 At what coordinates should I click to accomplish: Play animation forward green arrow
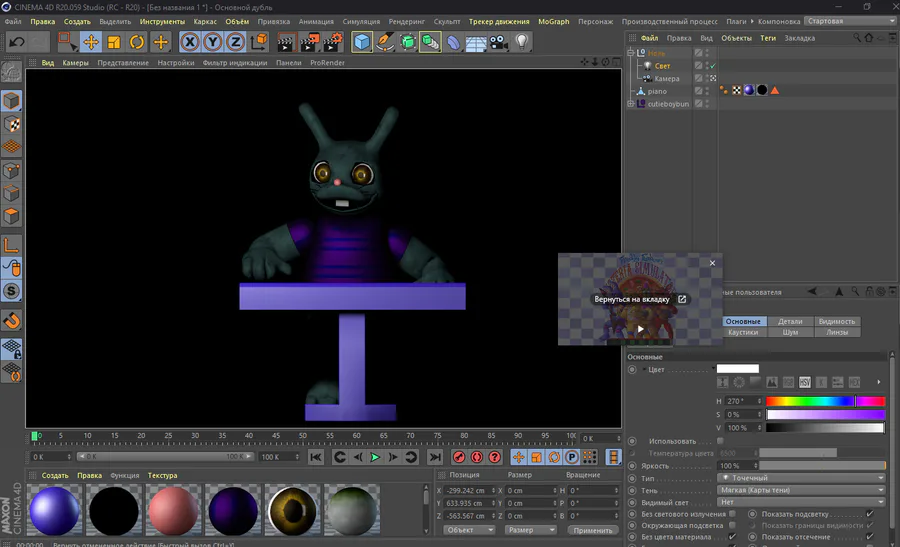375,457
